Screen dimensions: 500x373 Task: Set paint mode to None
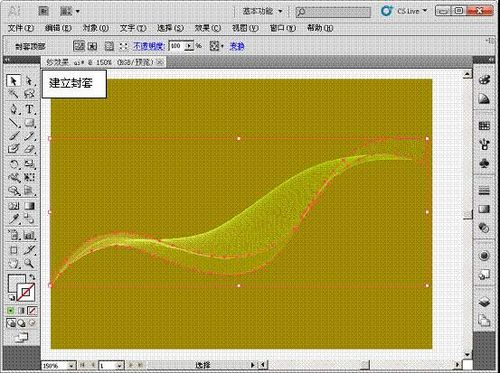[x=32, y=311]
